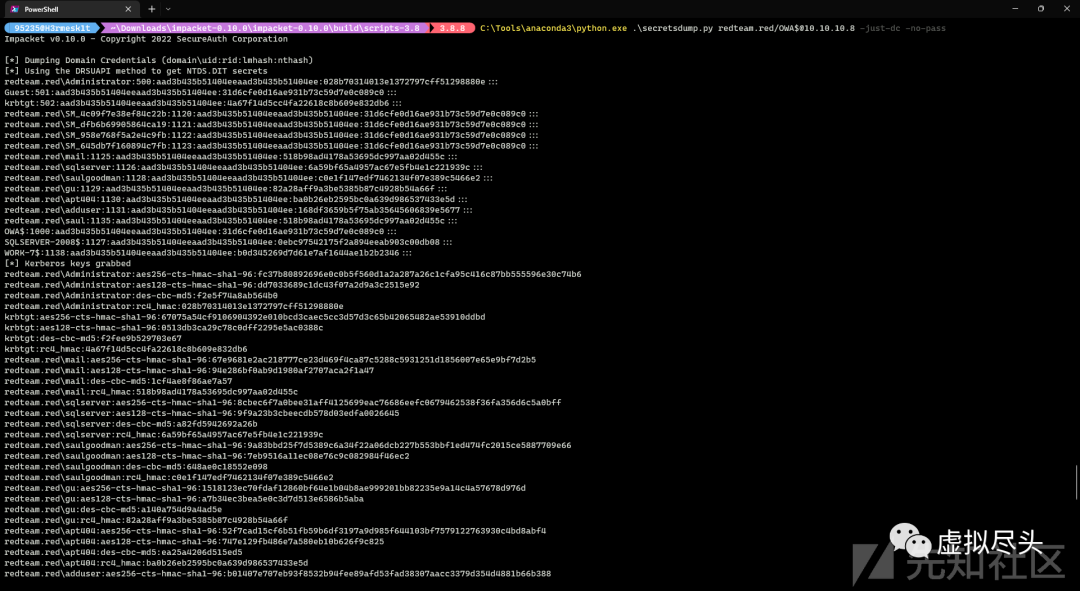This screenshot has width=1080, height=591.
Task: Click the apt404:aes256-cts-hmac-sha1-96 key line
Action: coord(275,531)
